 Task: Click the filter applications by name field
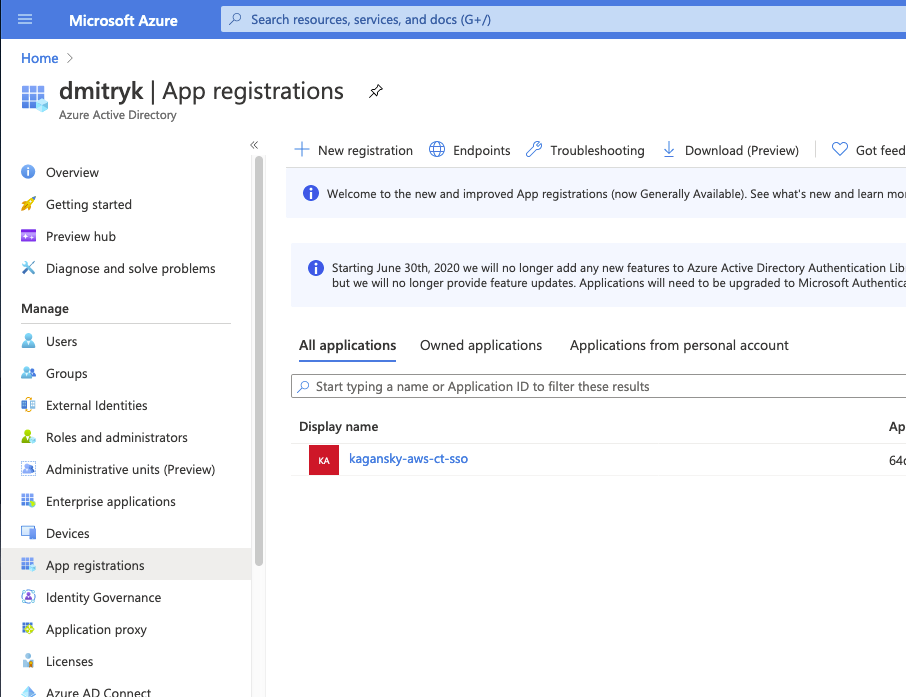[x=599, y=386]
